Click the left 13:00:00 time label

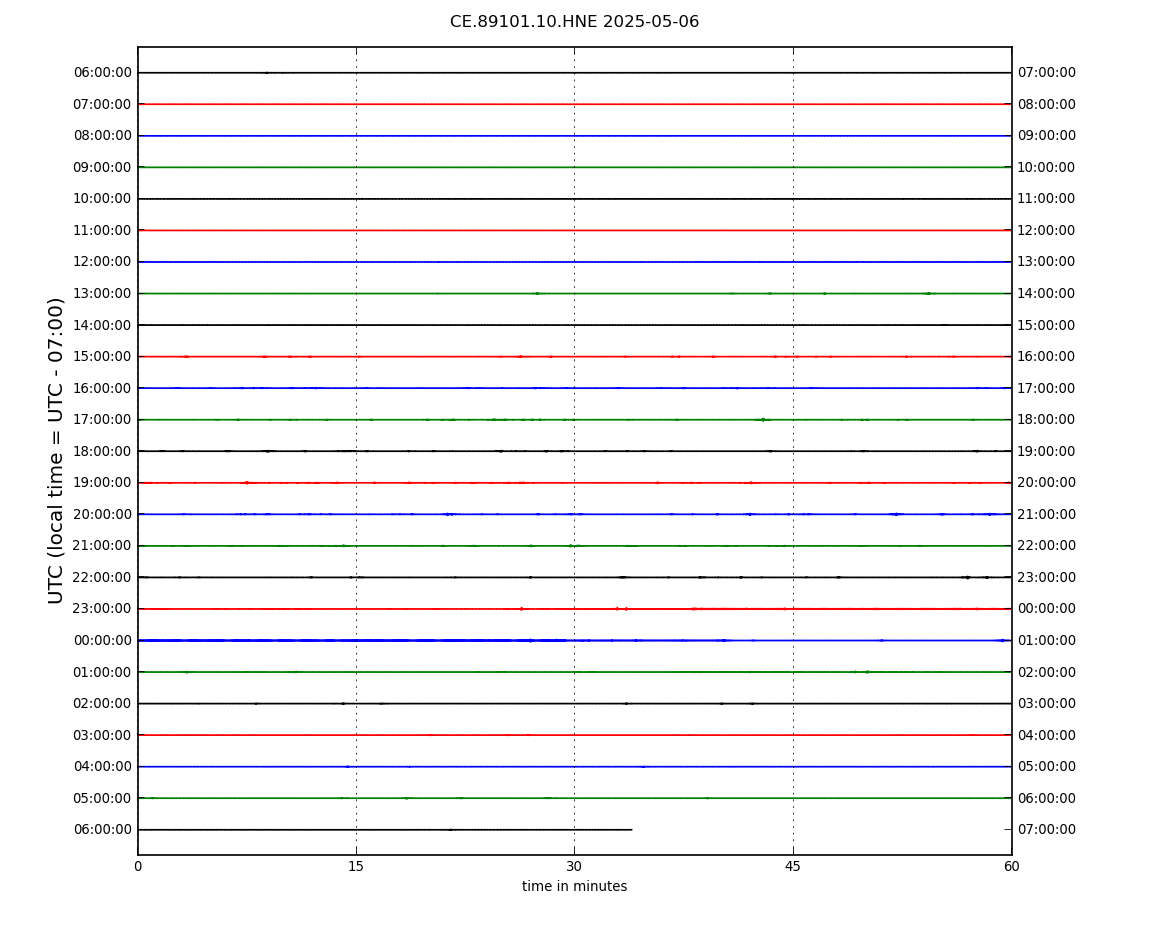(102, 293)
